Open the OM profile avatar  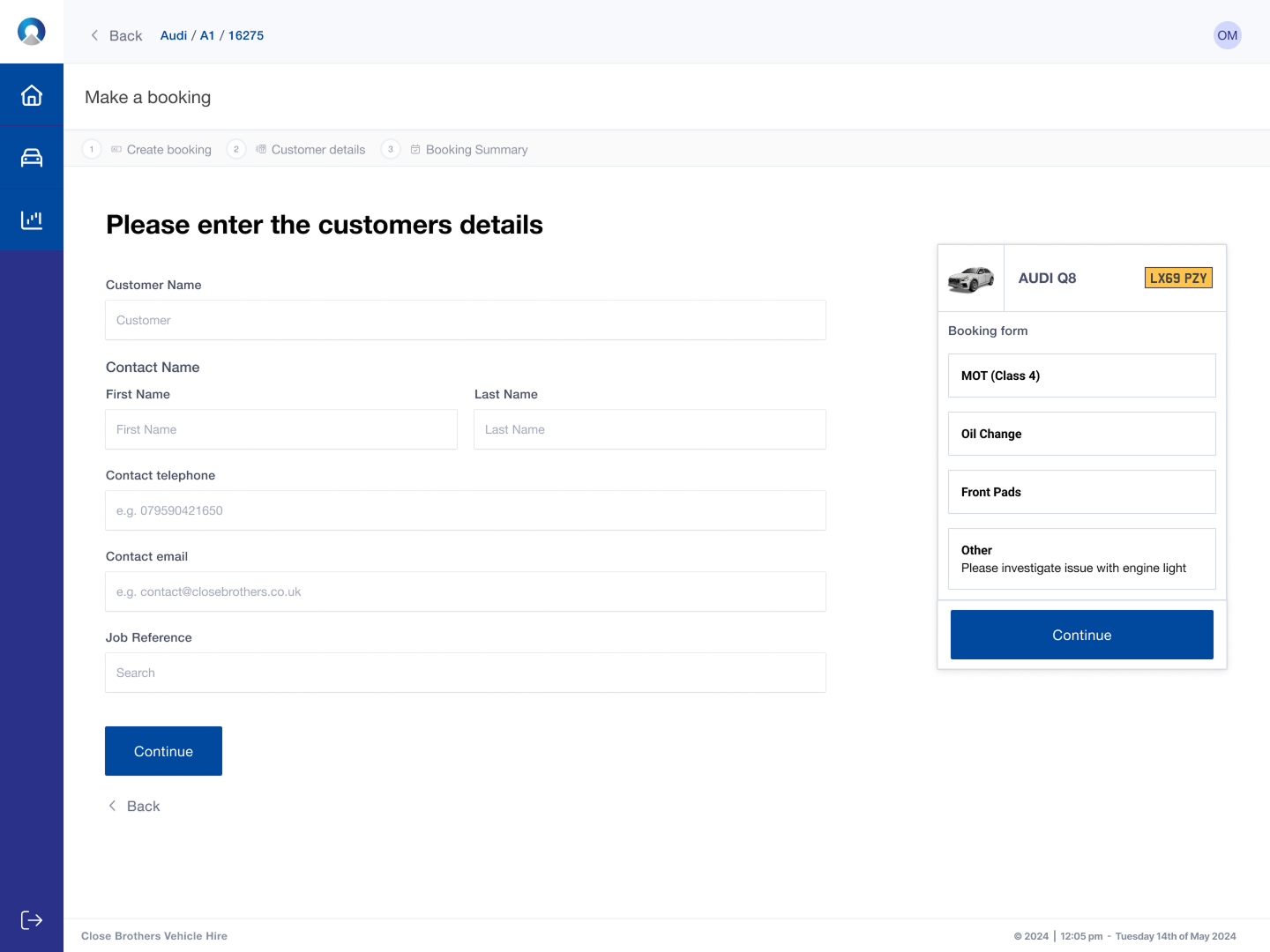tap(1228, 35)
